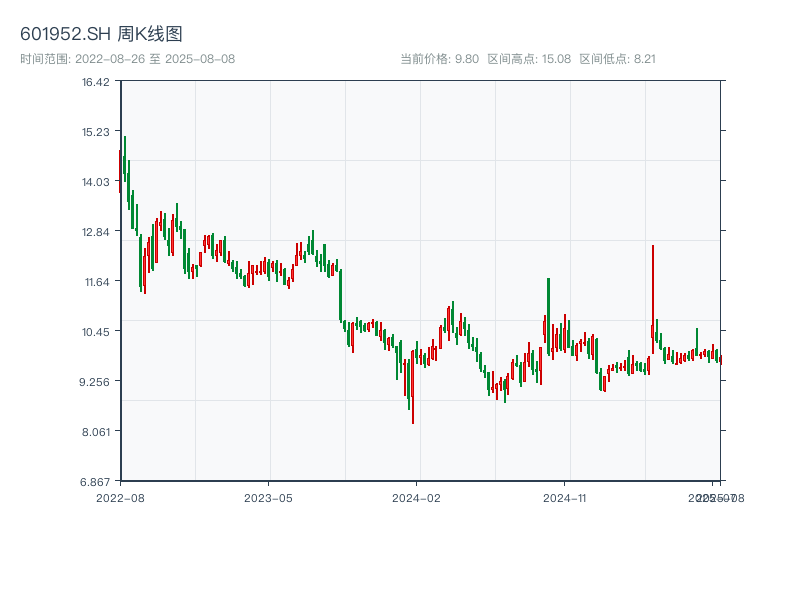The height and width of the screenshot is (600, 800).
Task: Click the 601952.SH 周K线图 chart title
Action: click(101, 34)
